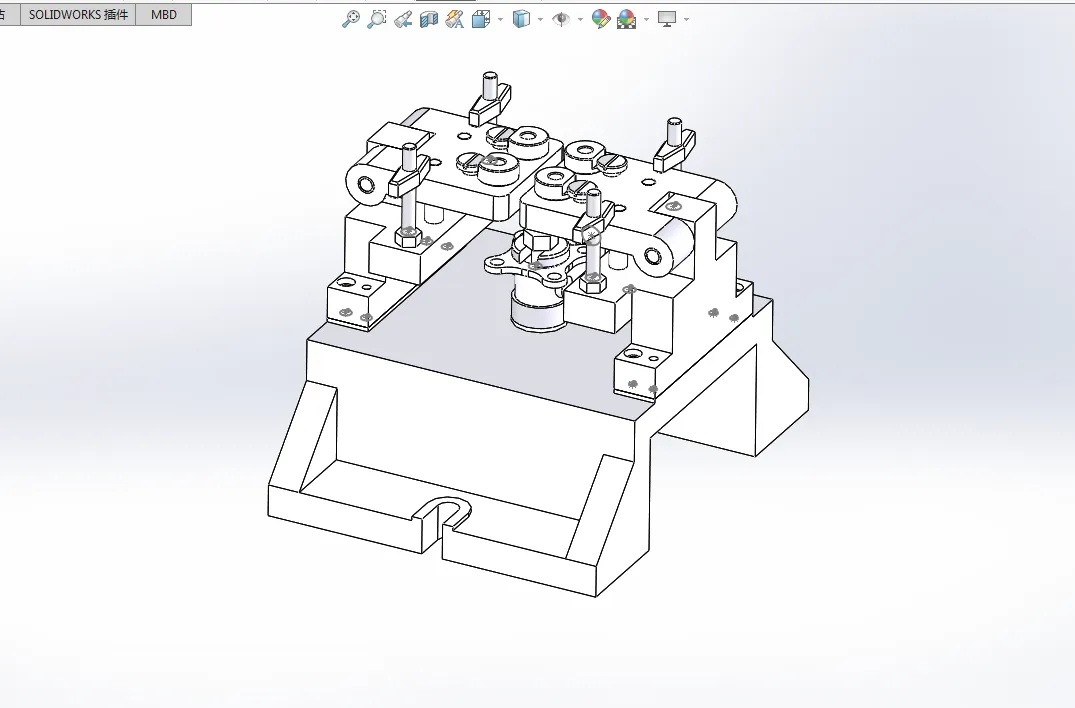The width and height of the screenshot is (1075, 708).
Task: Toggle the Hide/Show Items eye icon
Action: coord(561,19)
